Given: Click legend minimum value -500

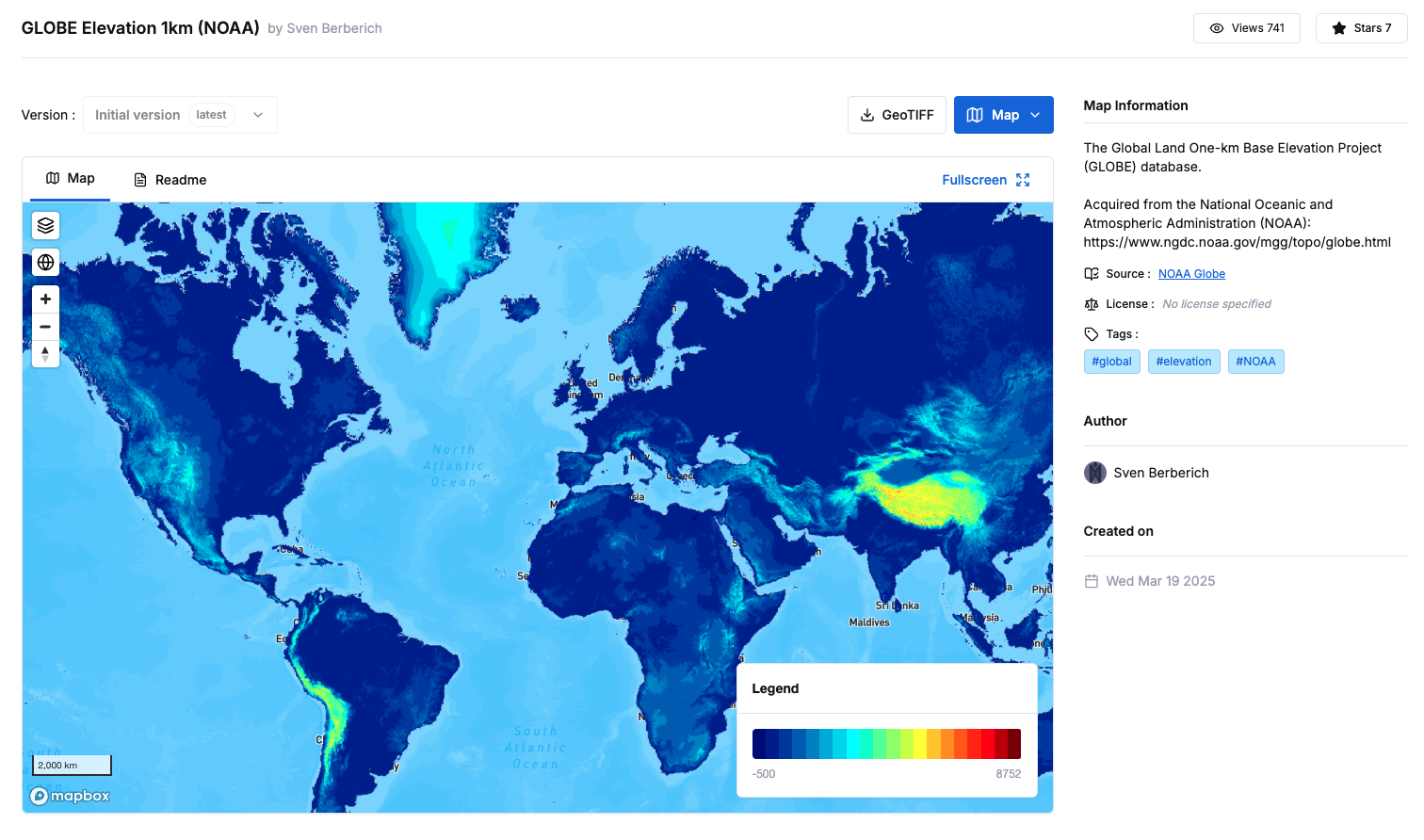Looking at the screenshot, I should point(764,774).
